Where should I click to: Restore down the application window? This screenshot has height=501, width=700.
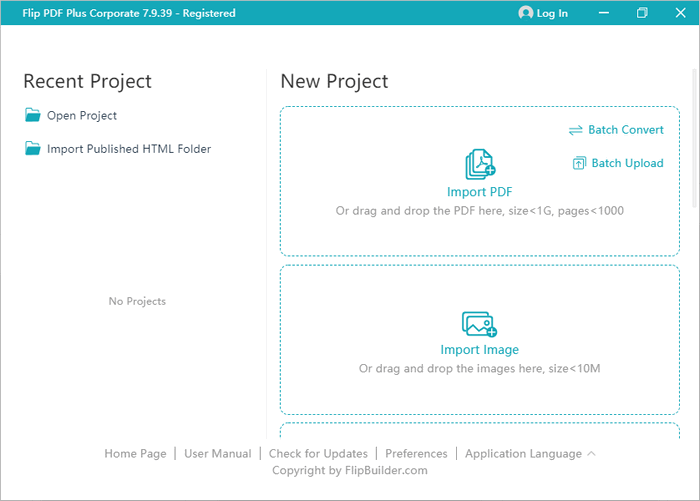[642, 13]
